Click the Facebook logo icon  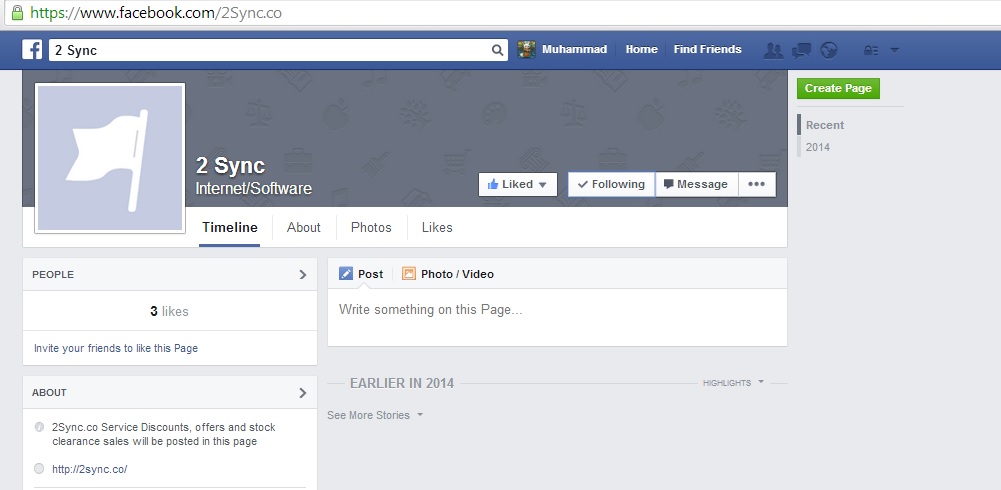tap(32, 50)
